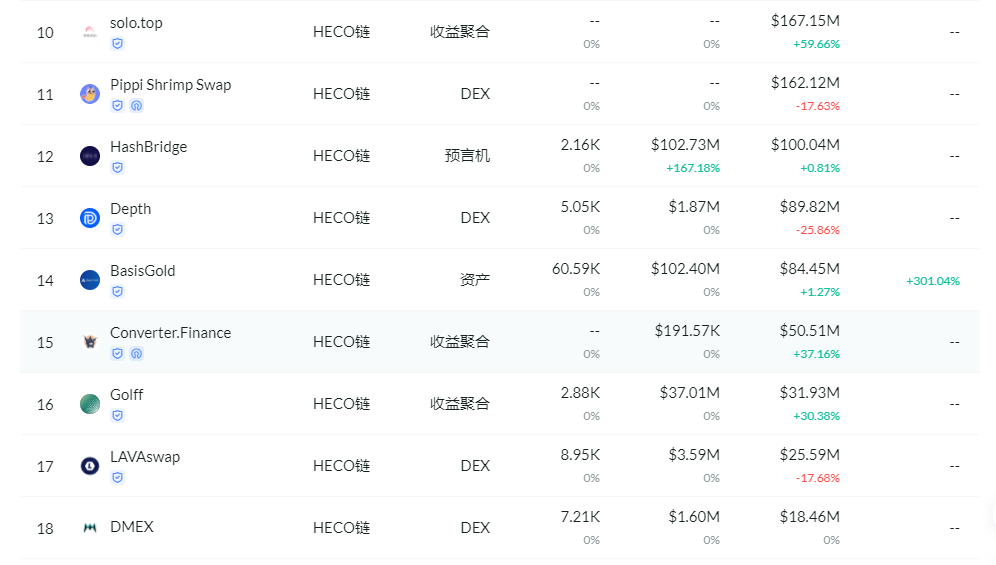
Task: Open the HashBridge project link
Action: click(149, 147)
